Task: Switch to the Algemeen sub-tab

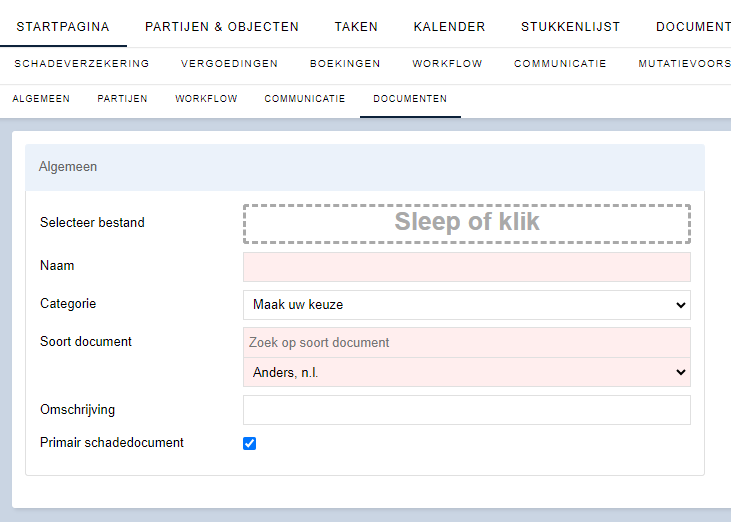Action: 41,99
